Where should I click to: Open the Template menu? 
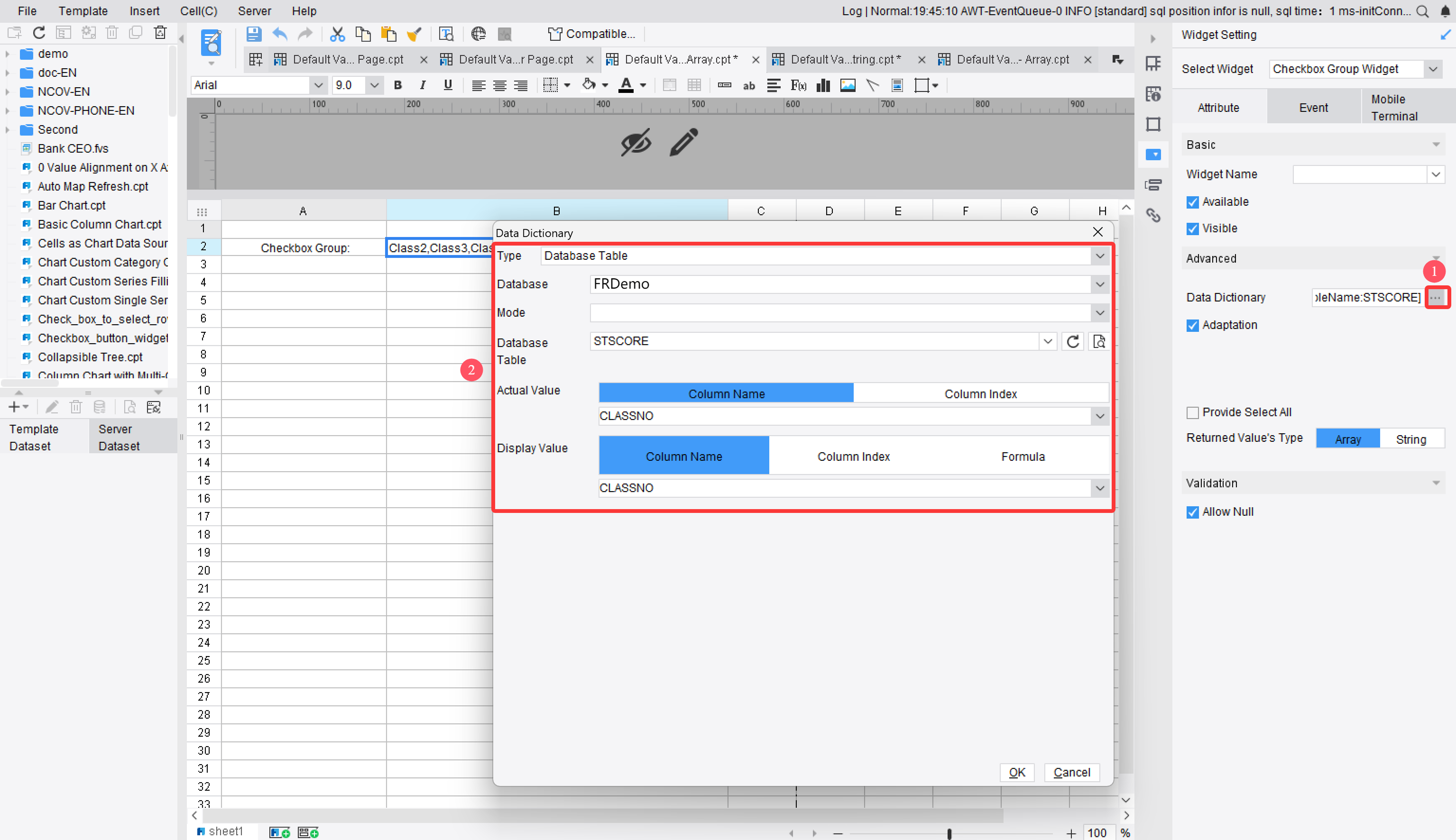(83, 11)
